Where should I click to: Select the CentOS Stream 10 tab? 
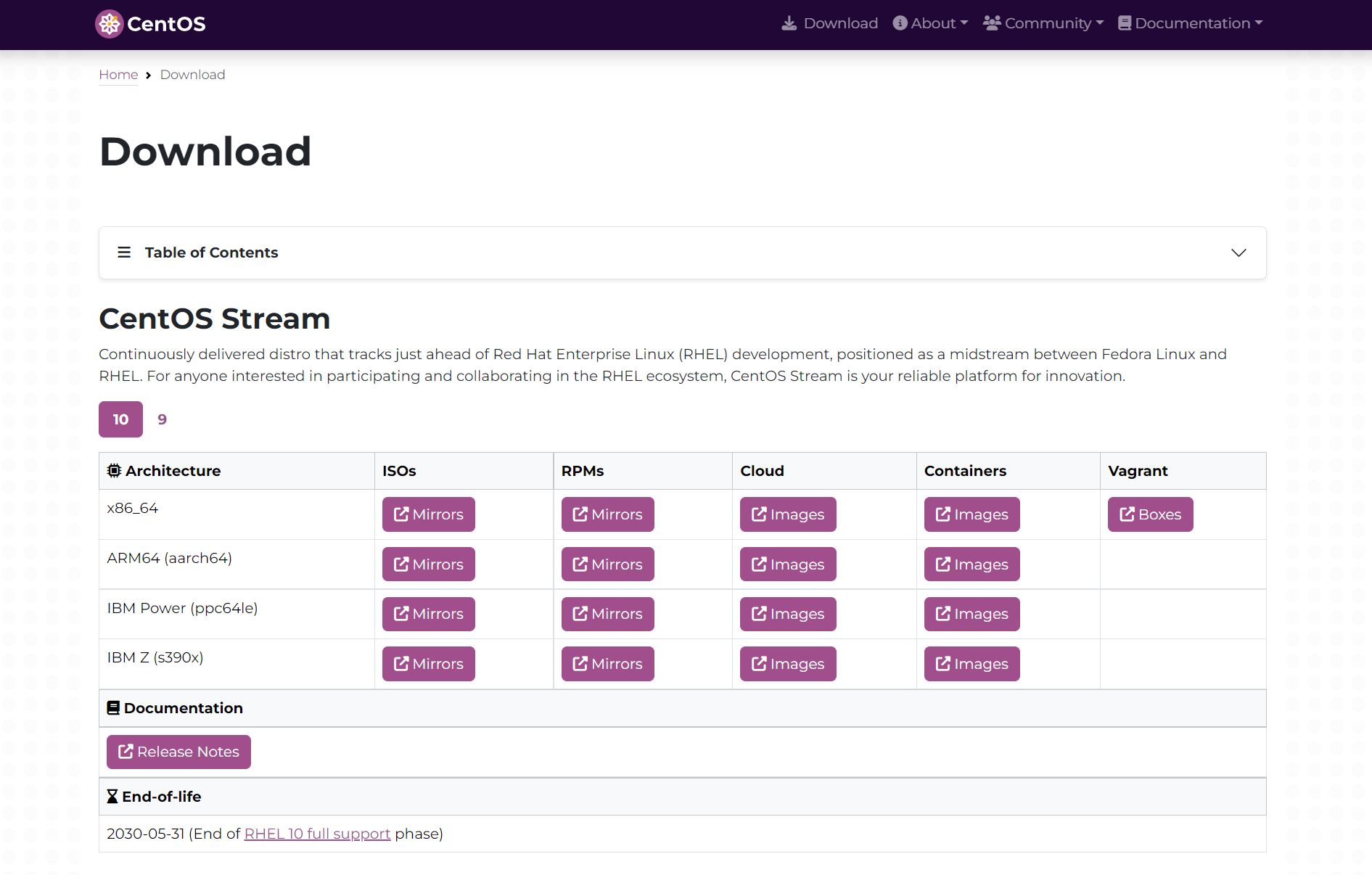tap(120, 419)
